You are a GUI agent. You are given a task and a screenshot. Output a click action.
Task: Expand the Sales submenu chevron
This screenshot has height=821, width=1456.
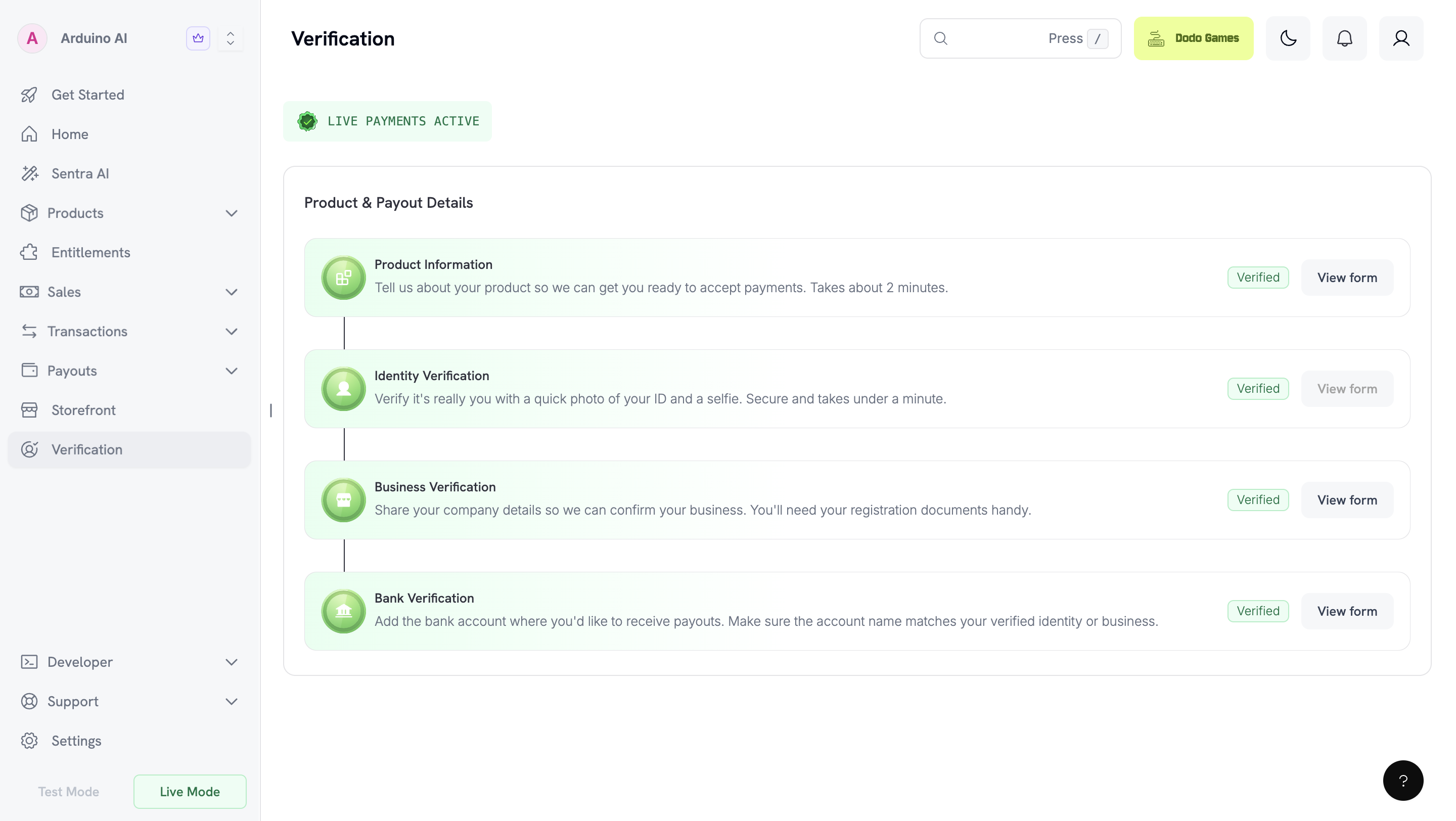pyautogui.click(x=231, y=292)
